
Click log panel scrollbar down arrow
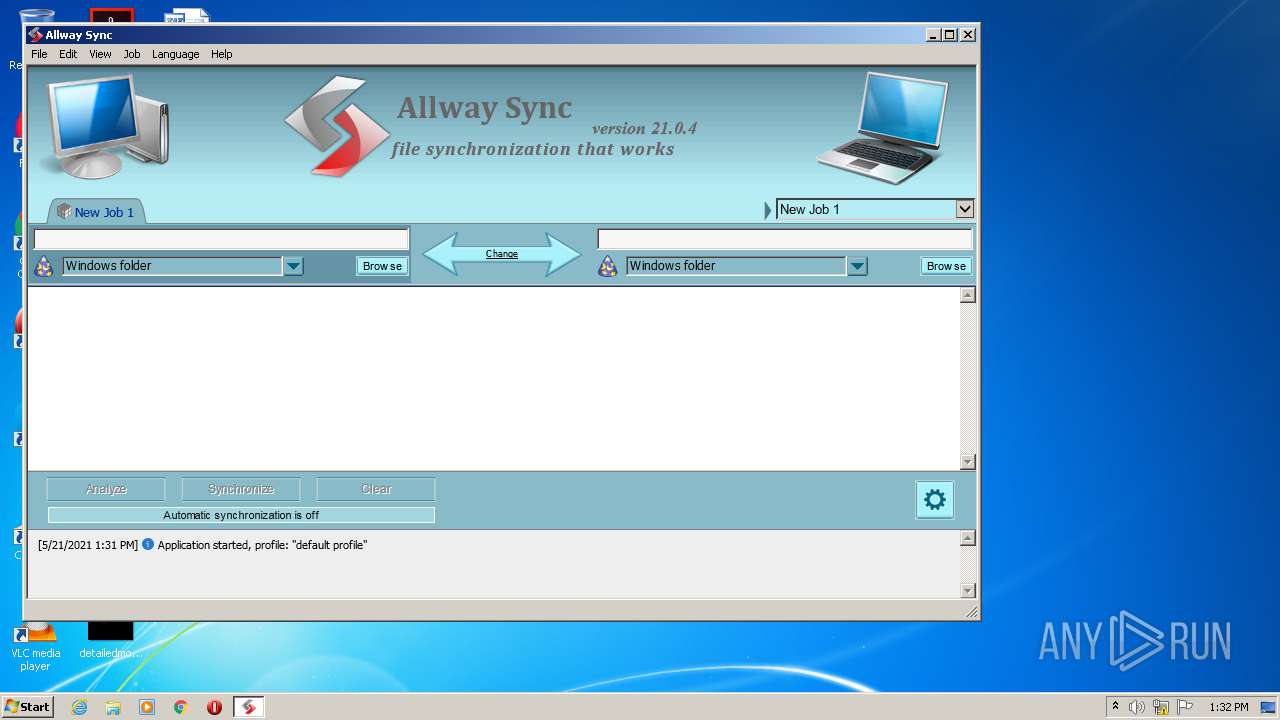point(967,590)
